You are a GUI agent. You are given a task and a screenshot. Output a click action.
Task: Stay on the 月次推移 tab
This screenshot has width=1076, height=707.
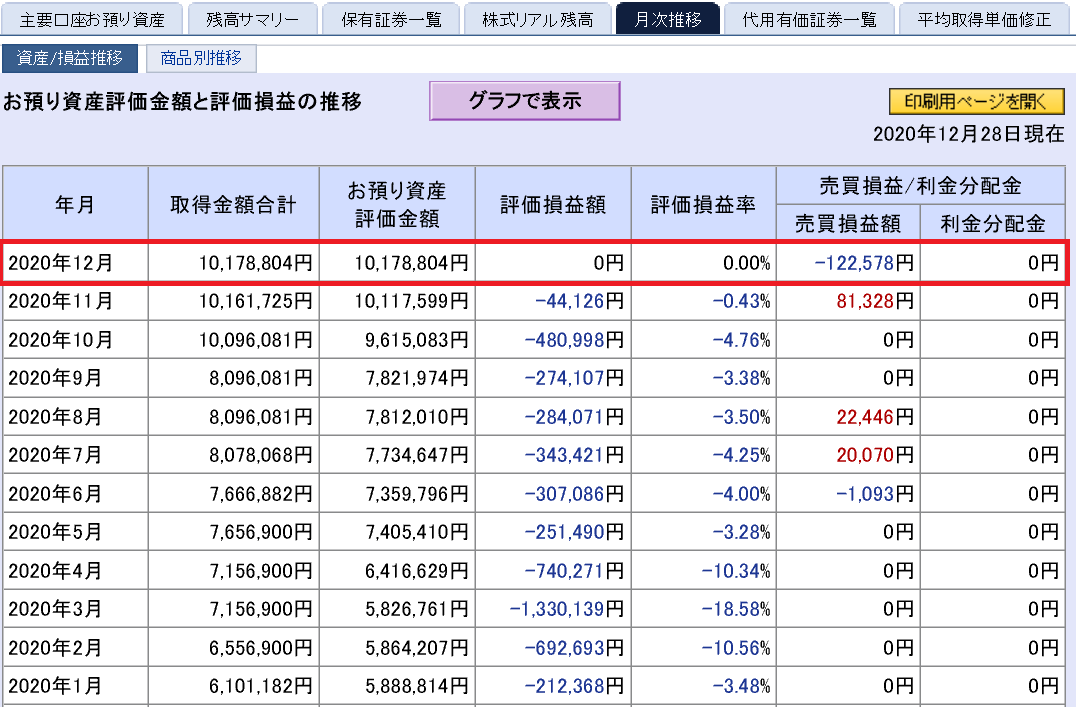(669, 18)
